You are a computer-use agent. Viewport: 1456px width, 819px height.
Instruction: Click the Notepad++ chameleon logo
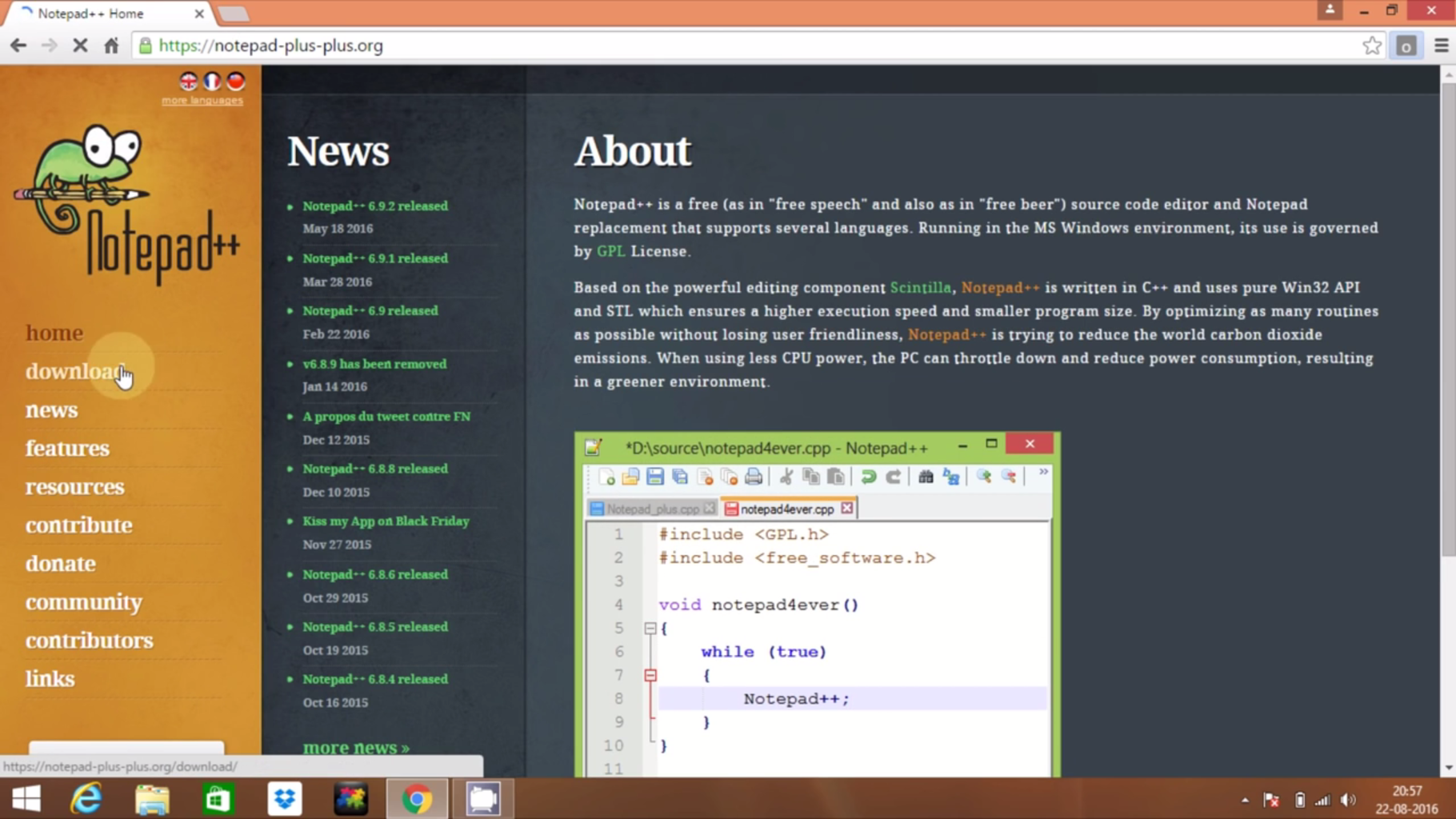tap(126, 204)
